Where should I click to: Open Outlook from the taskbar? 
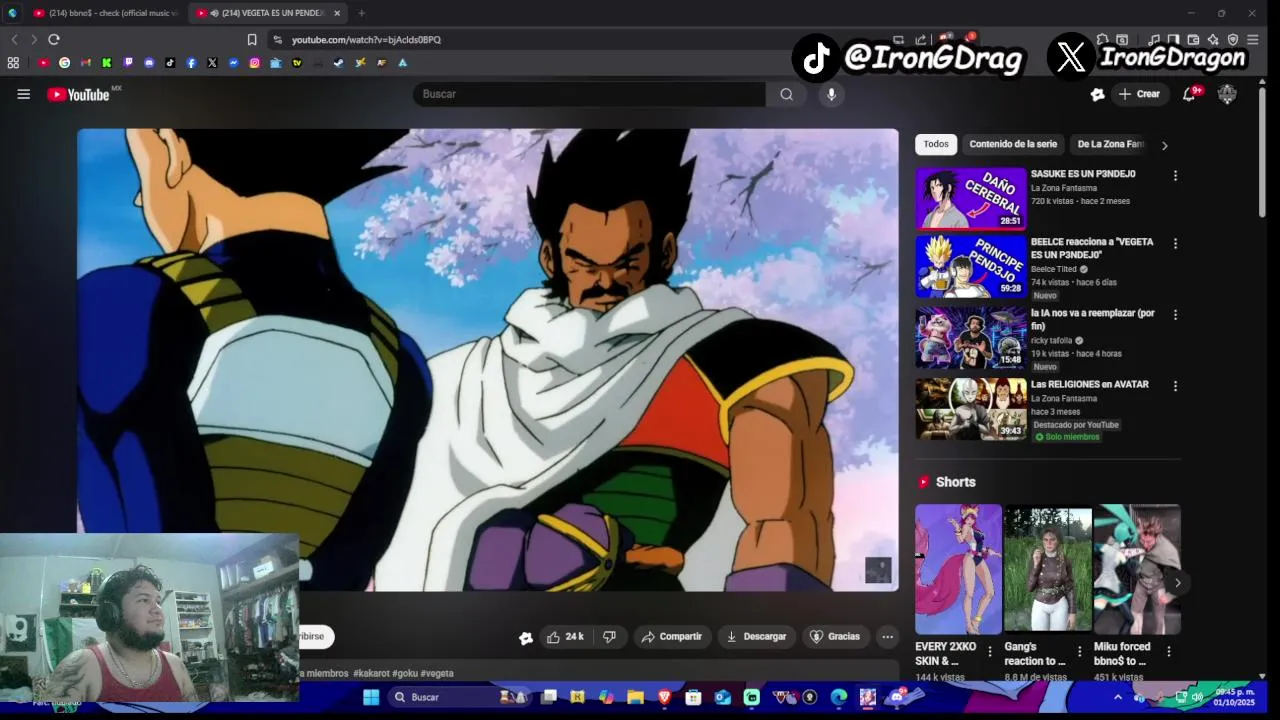pyautogui.click(x=722, y=697)
